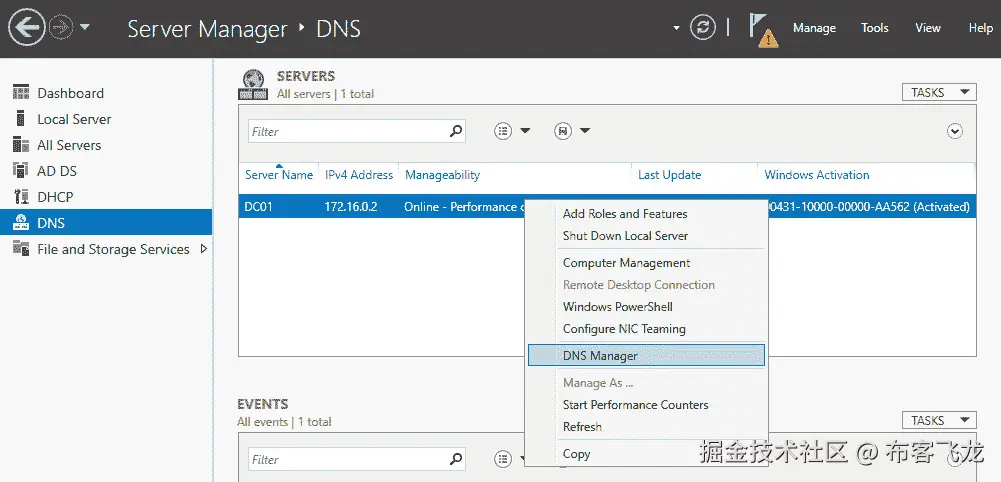The width and height of the screenshot is (1001, 482).
Task: Open notifications flag with warning
Action: coord(763,30)
